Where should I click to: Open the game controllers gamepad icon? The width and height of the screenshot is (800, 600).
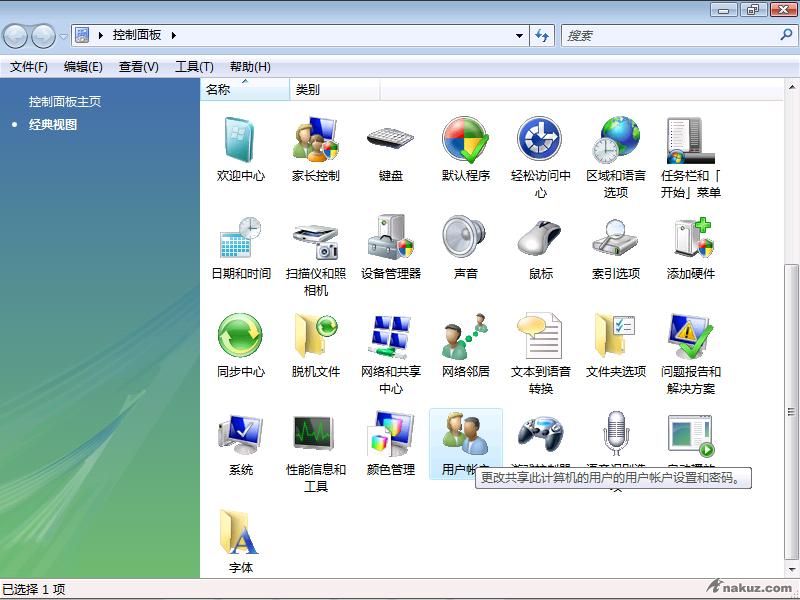[540, 434]
